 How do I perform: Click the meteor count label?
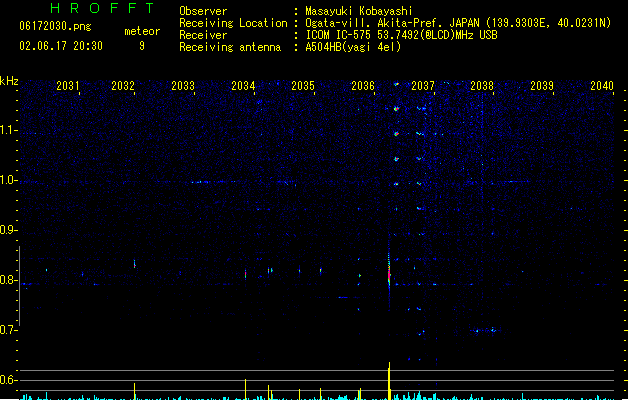(x=142, y=31)
